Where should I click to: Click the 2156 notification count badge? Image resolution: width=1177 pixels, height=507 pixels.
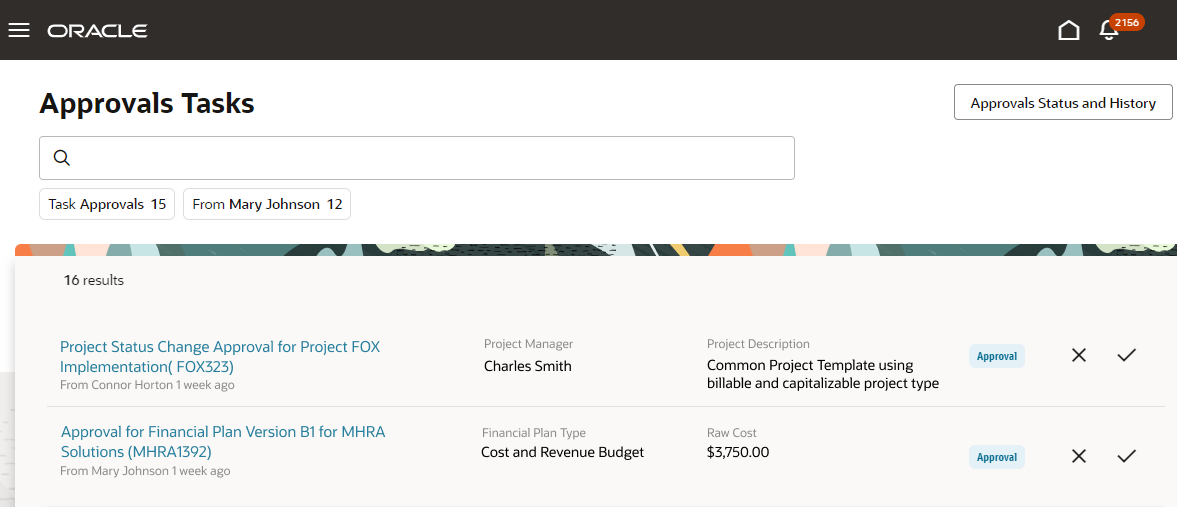(x=1127, y=22)
